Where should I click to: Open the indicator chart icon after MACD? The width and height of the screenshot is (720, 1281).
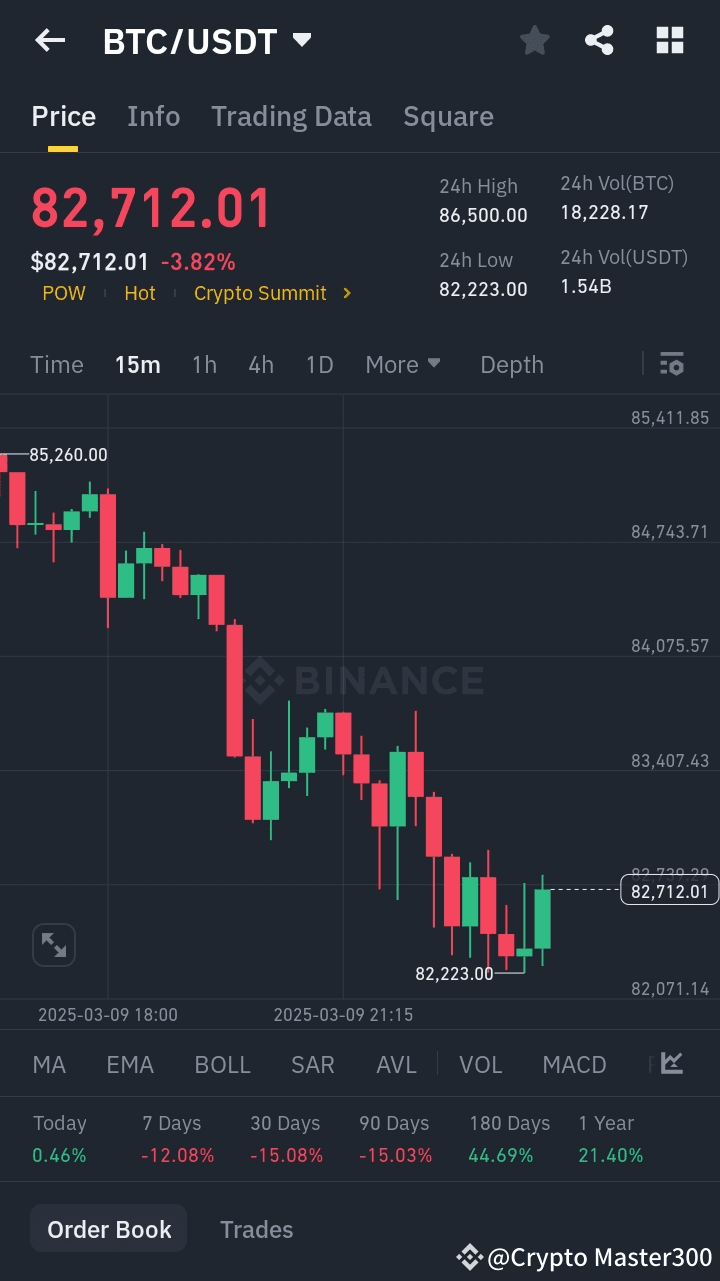pos(672,1064)
